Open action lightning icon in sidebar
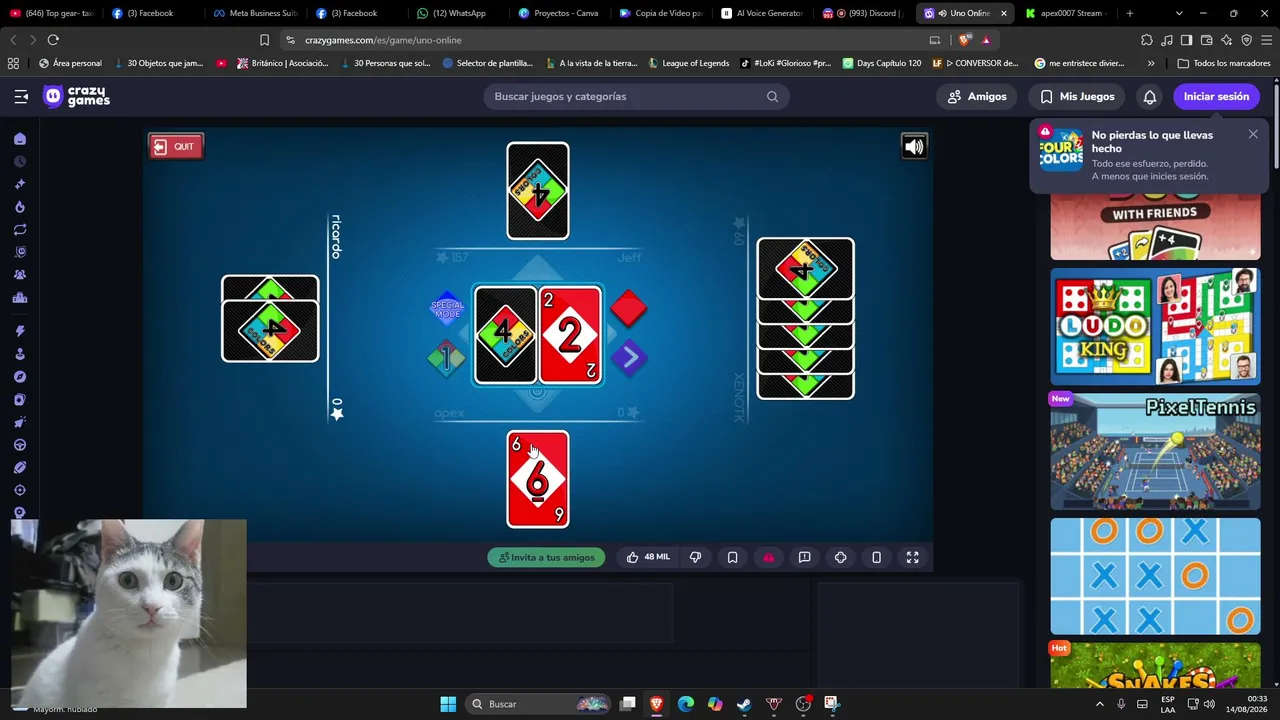This screenshot has height=720, width=1280. [20, 331]
